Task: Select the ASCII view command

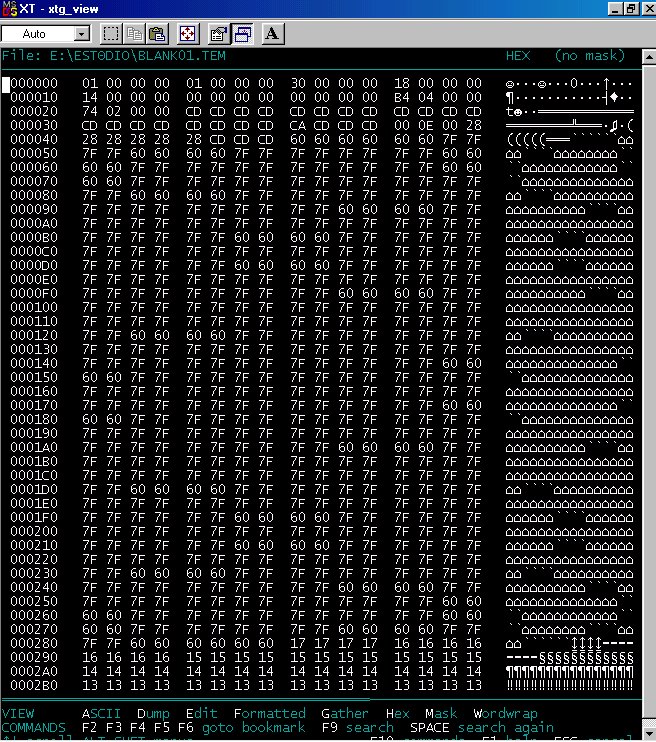Action: click(x=101, y=713)
